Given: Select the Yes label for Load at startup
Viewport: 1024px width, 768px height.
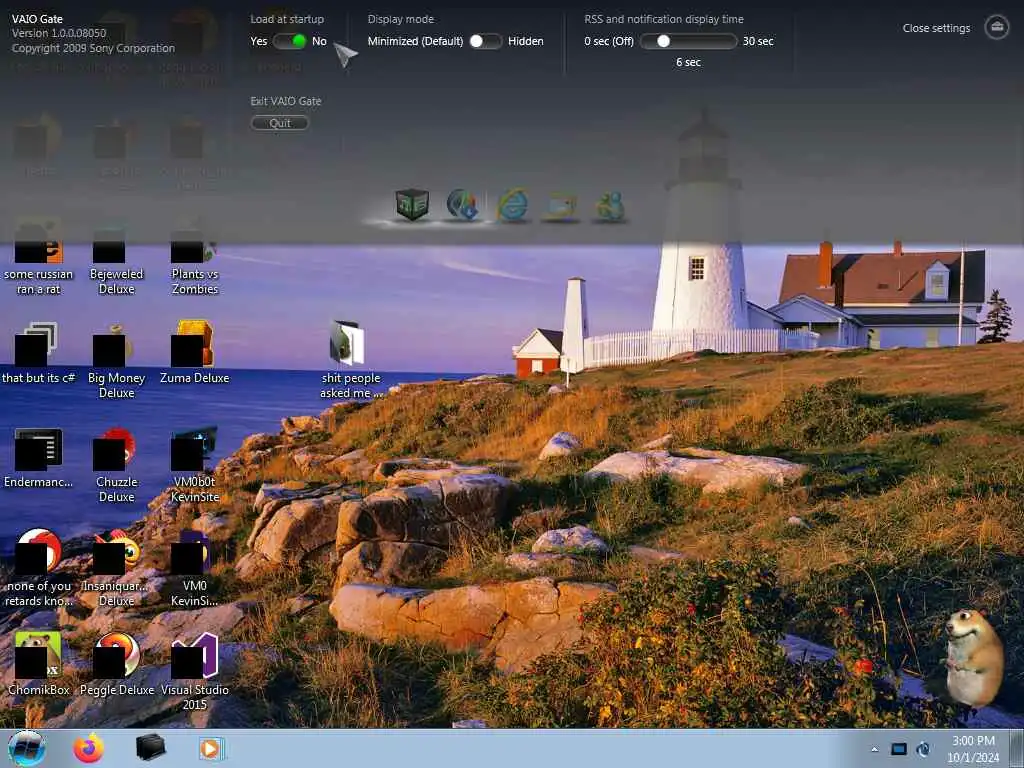Looking at the screenshot, I should coord(259,41).
